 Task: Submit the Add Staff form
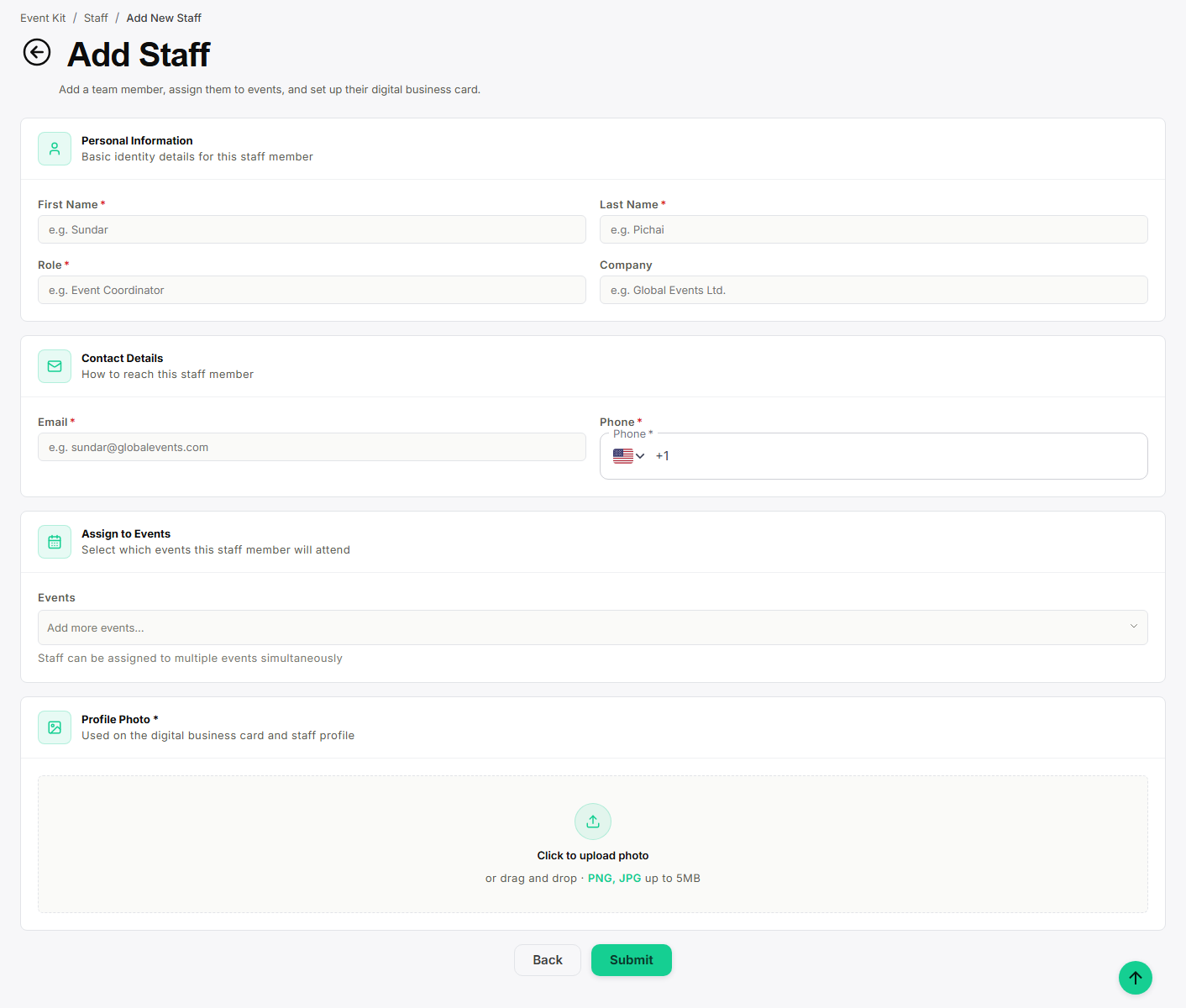pyautogui.click(x=632, y=960)
